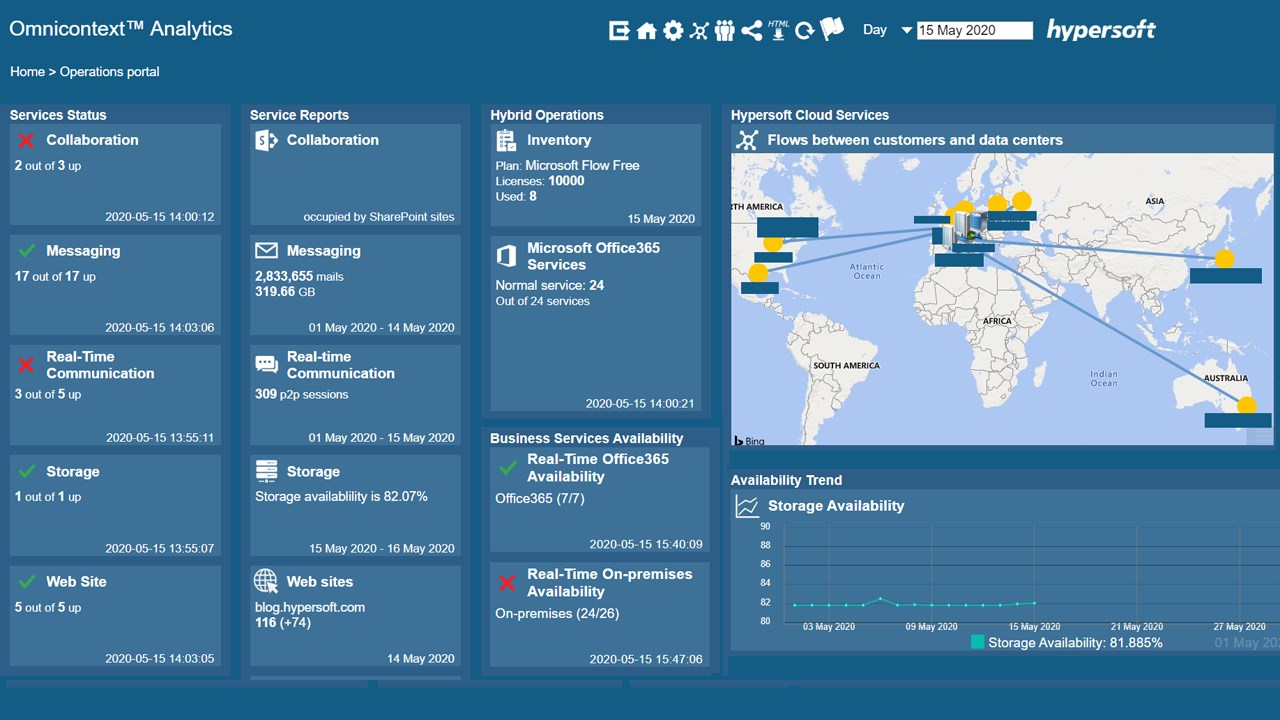
Task: Click 'blog.hypersoft.com' text
Action: tap(310, 607)
